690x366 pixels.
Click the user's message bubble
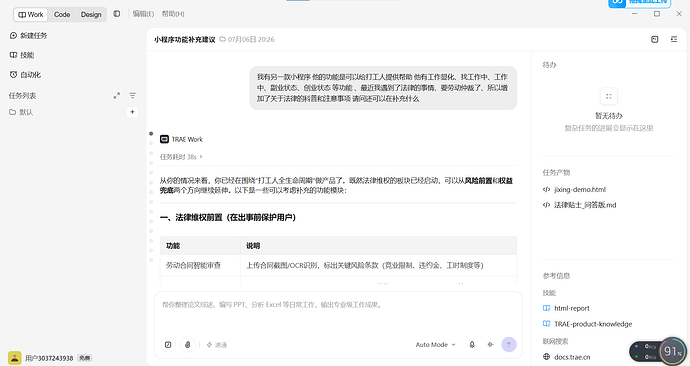(x=383, y=88)
